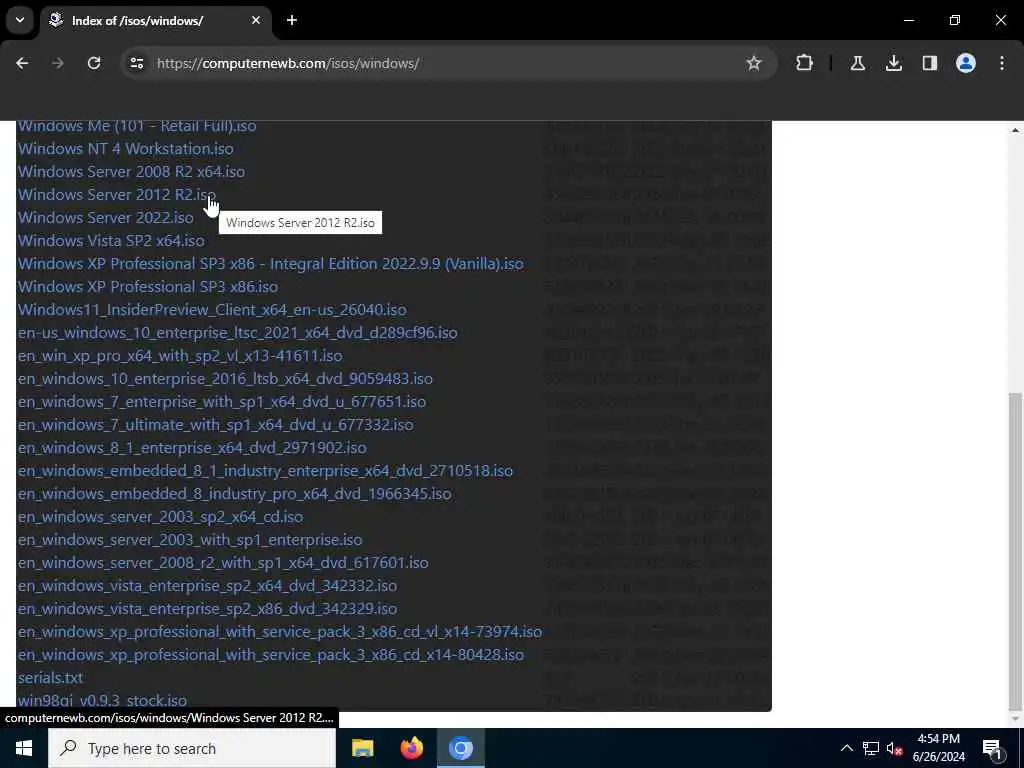Screen dimensions: 1024x768
Task: Open the Chrome profile avatar
Action: click(966, 63)
